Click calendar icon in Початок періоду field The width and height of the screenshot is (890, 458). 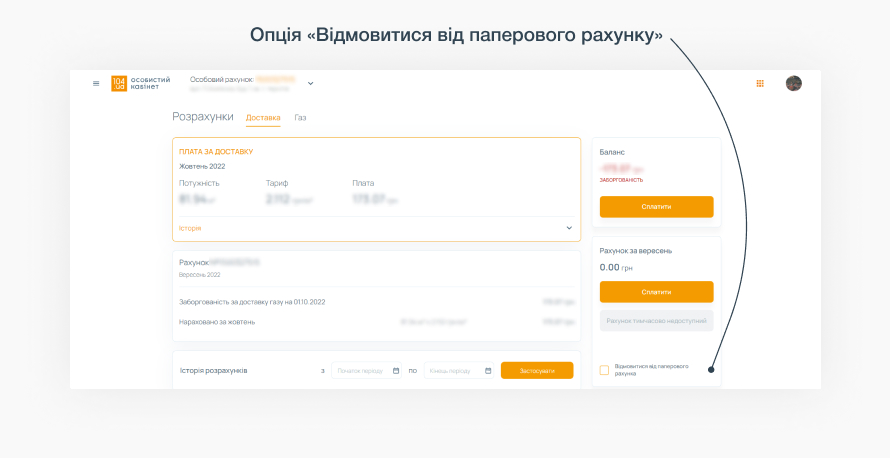[x=396, y=371]
